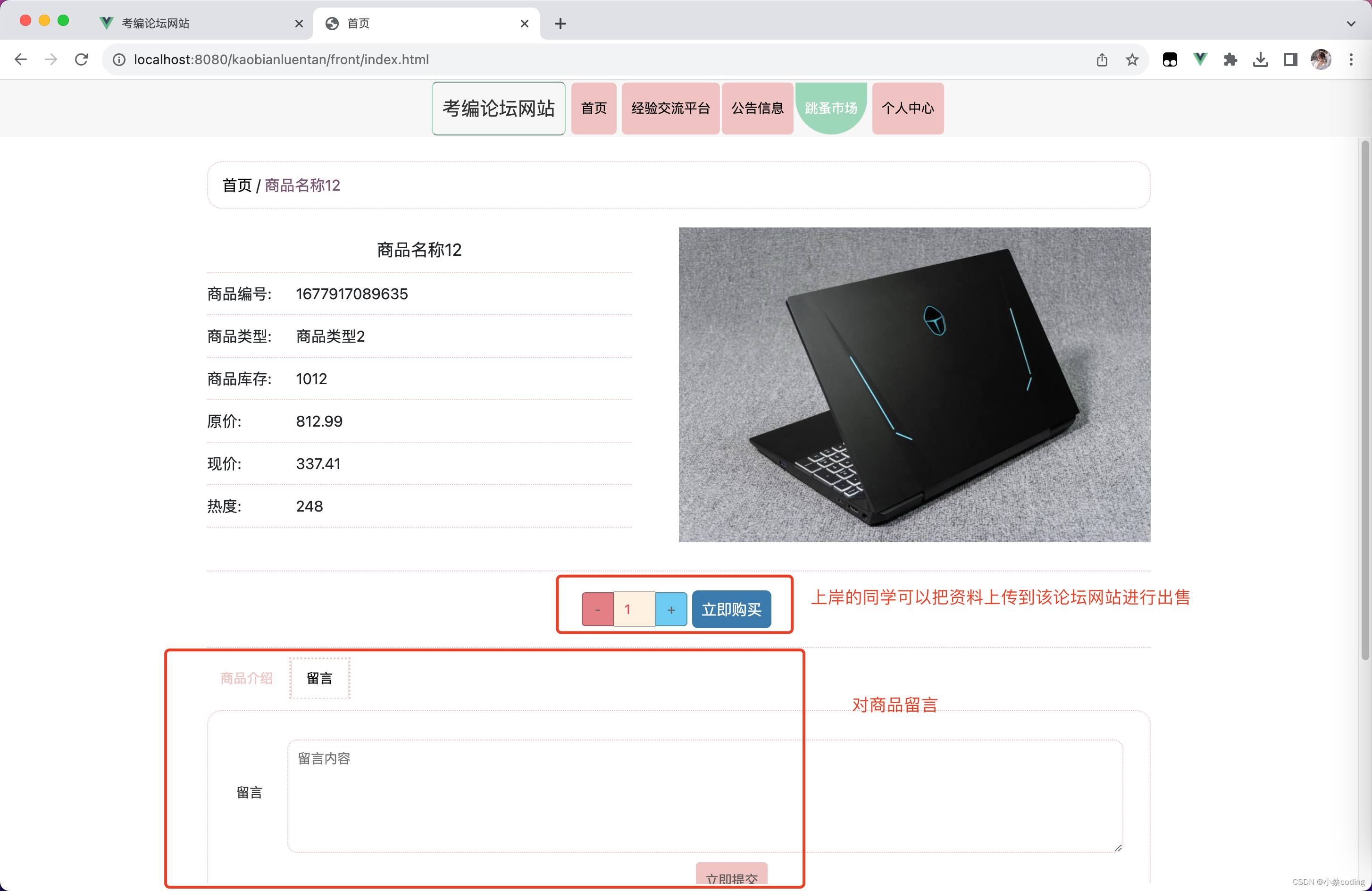
Task: Open a new browser tab
Action: pos(561,24)
